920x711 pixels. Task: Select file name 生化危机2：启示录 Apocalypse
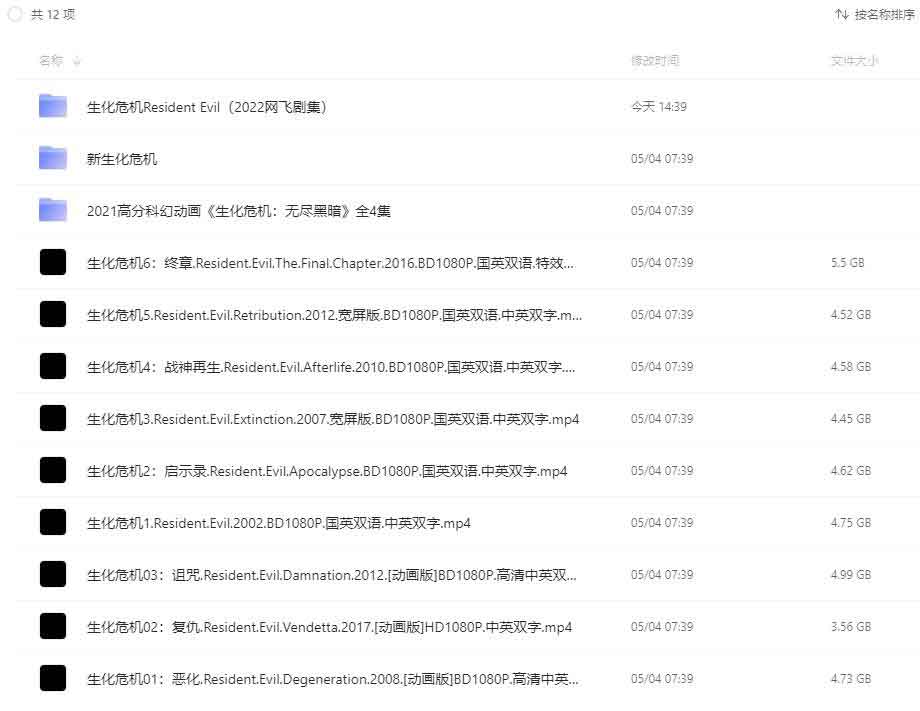[x=327, y=471]
